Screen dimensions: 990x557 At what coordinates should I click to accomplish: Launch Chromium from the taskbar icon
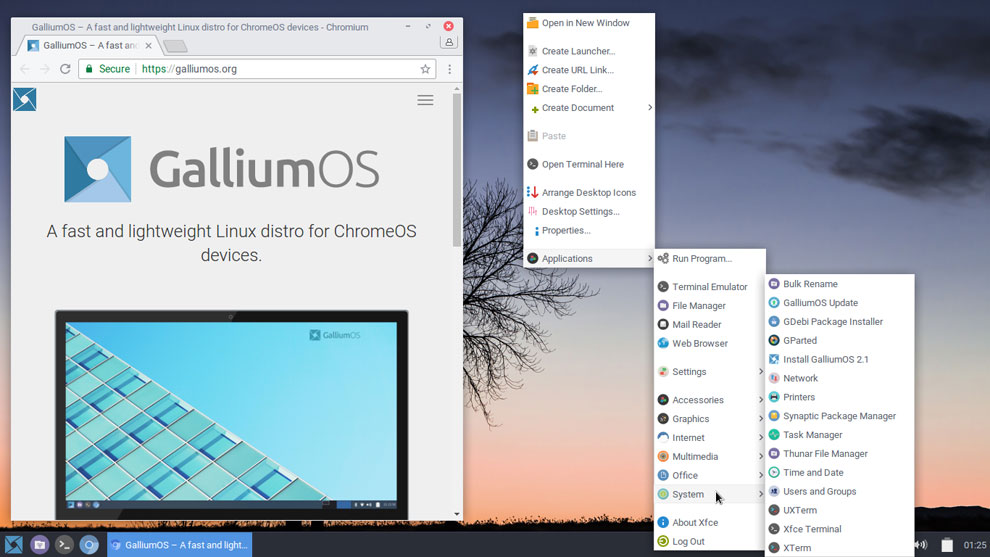tap(89, 544)
